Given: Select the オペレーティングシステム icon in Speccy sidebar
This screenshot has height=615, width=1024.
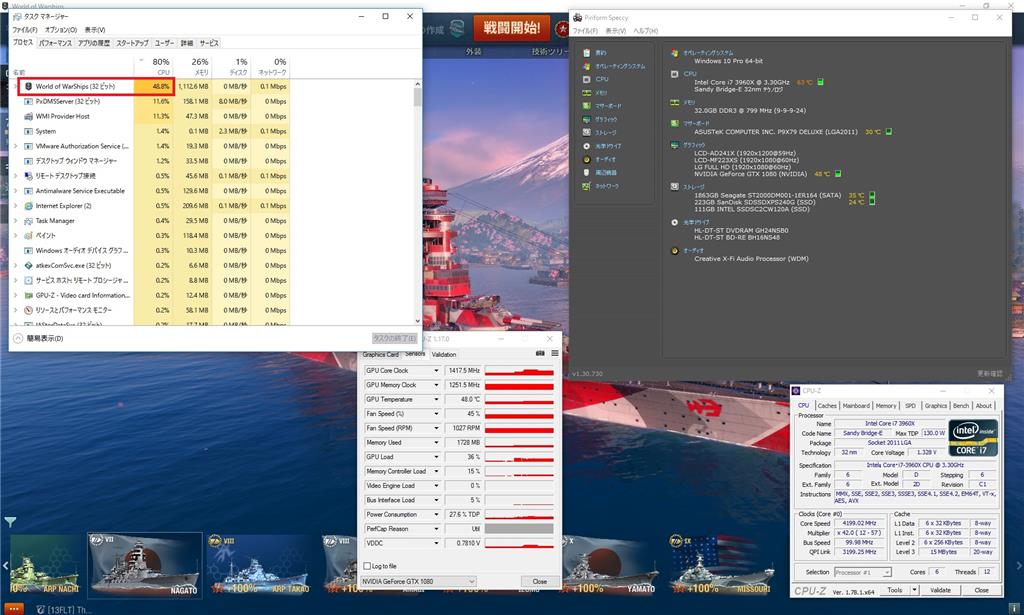Looking at the screenshot, I should 586,66.
